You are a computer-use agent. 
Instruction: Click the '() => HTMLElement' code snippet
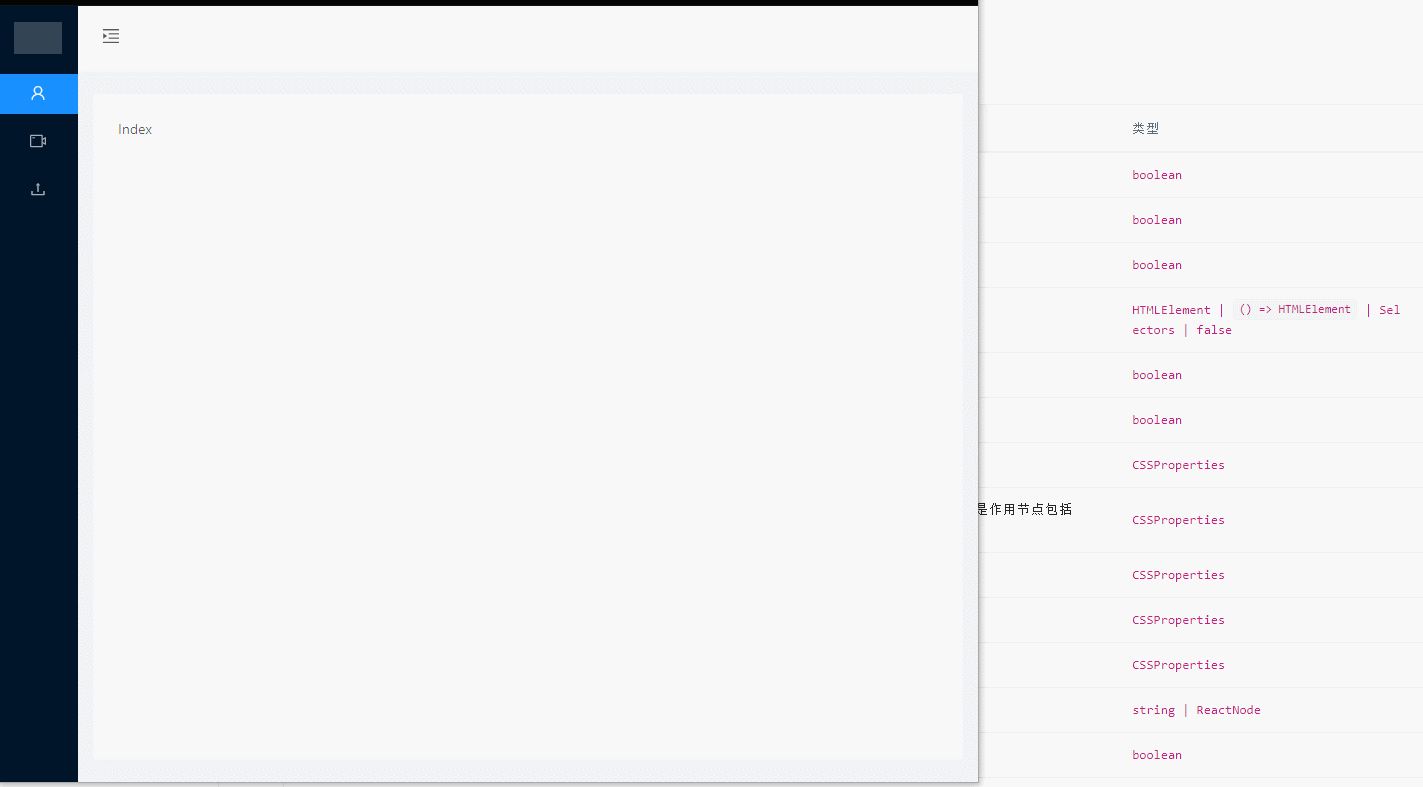click(x=1295, y=310)
